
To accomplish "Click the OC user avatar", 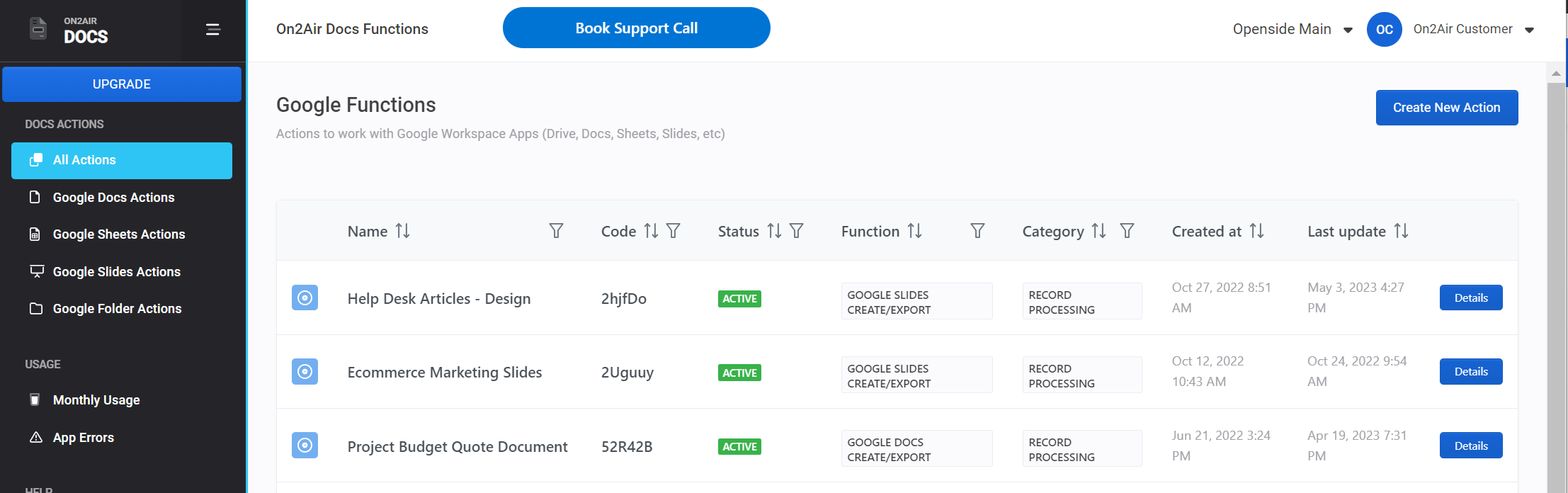I will [1385, 29].
